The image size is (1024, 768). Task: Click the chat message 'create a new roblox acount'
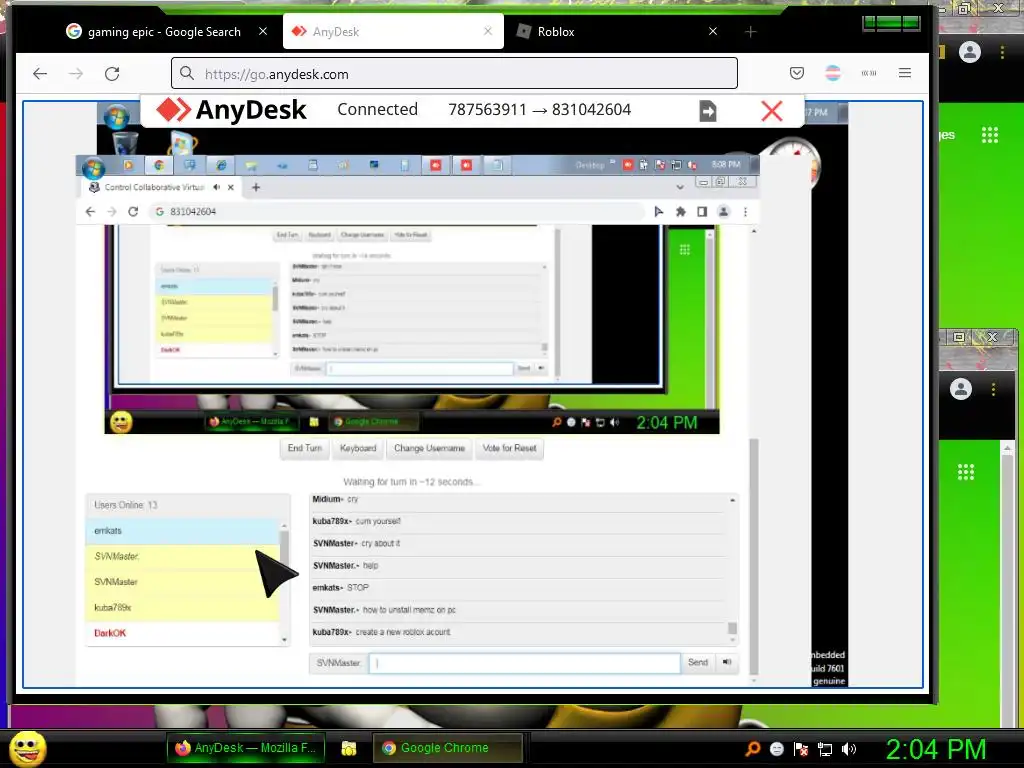click(402, 632)
